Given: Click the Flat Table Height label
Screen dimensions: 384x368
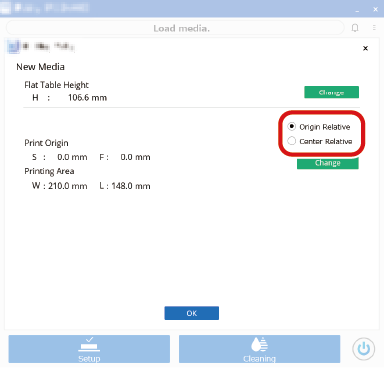Looking at the screenshot, I should (x=56, y=85).
